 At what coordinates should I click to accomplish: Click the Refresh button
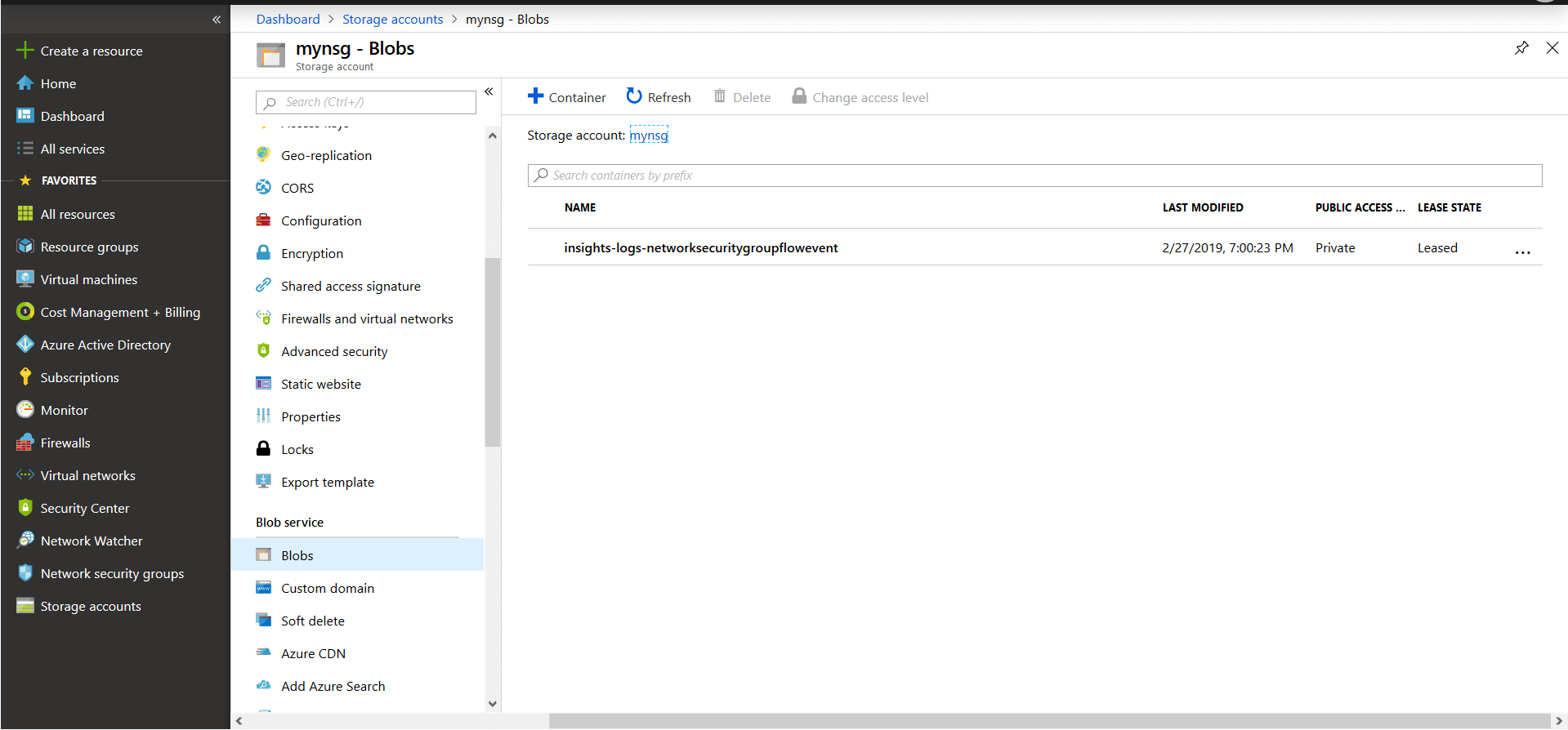pyautogui.click(x=659, y=97)
